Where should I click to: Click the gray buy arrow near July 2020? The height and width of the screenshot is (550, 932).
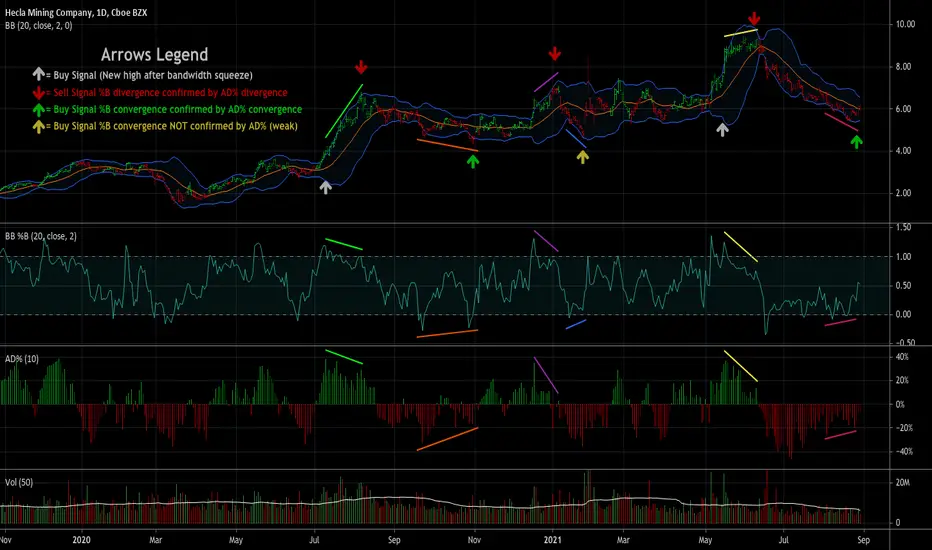(324, 186)
